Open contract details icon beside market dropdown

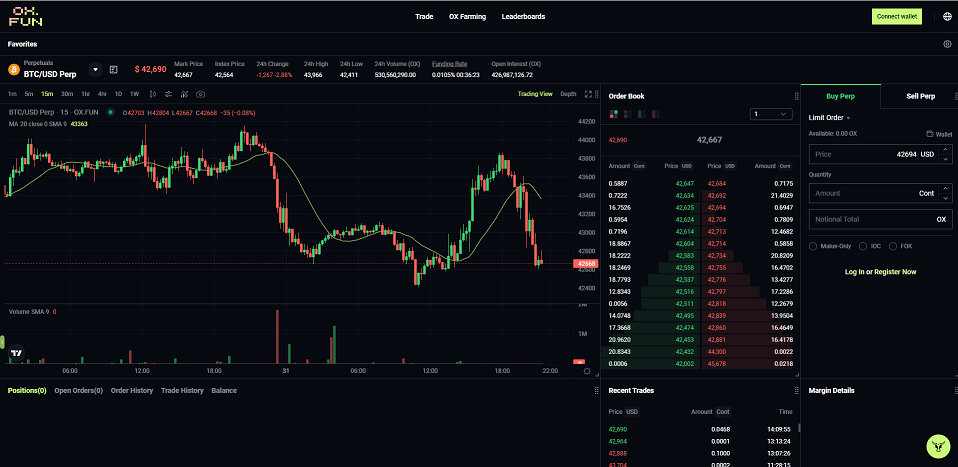coord(113,70)
